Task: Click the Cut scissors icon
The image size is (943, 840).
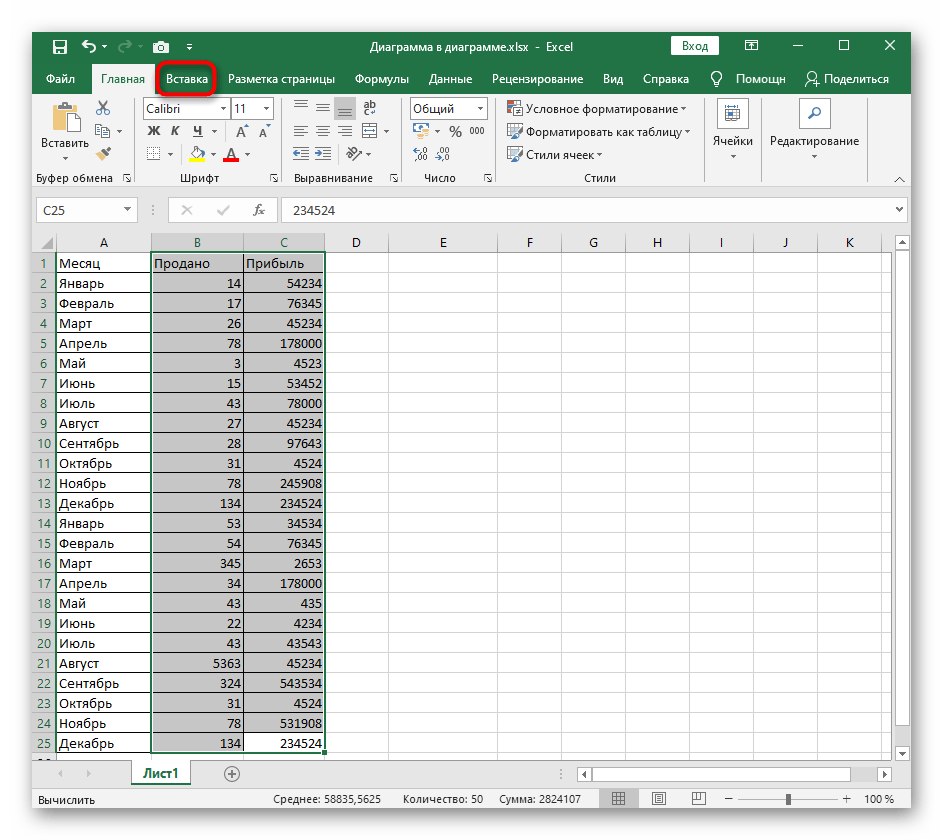Action: (103, 108)
